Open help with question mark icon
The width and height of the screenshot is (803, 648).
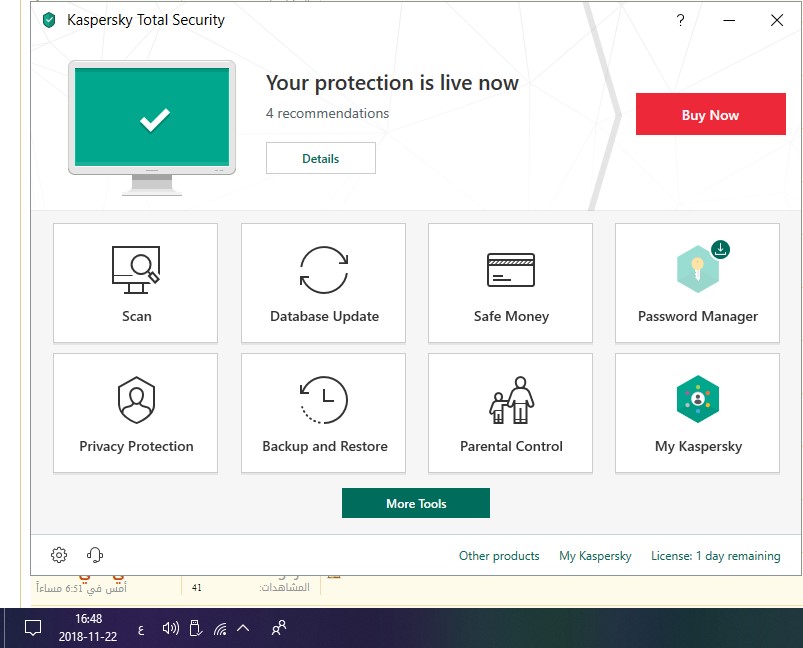point(680,20)
